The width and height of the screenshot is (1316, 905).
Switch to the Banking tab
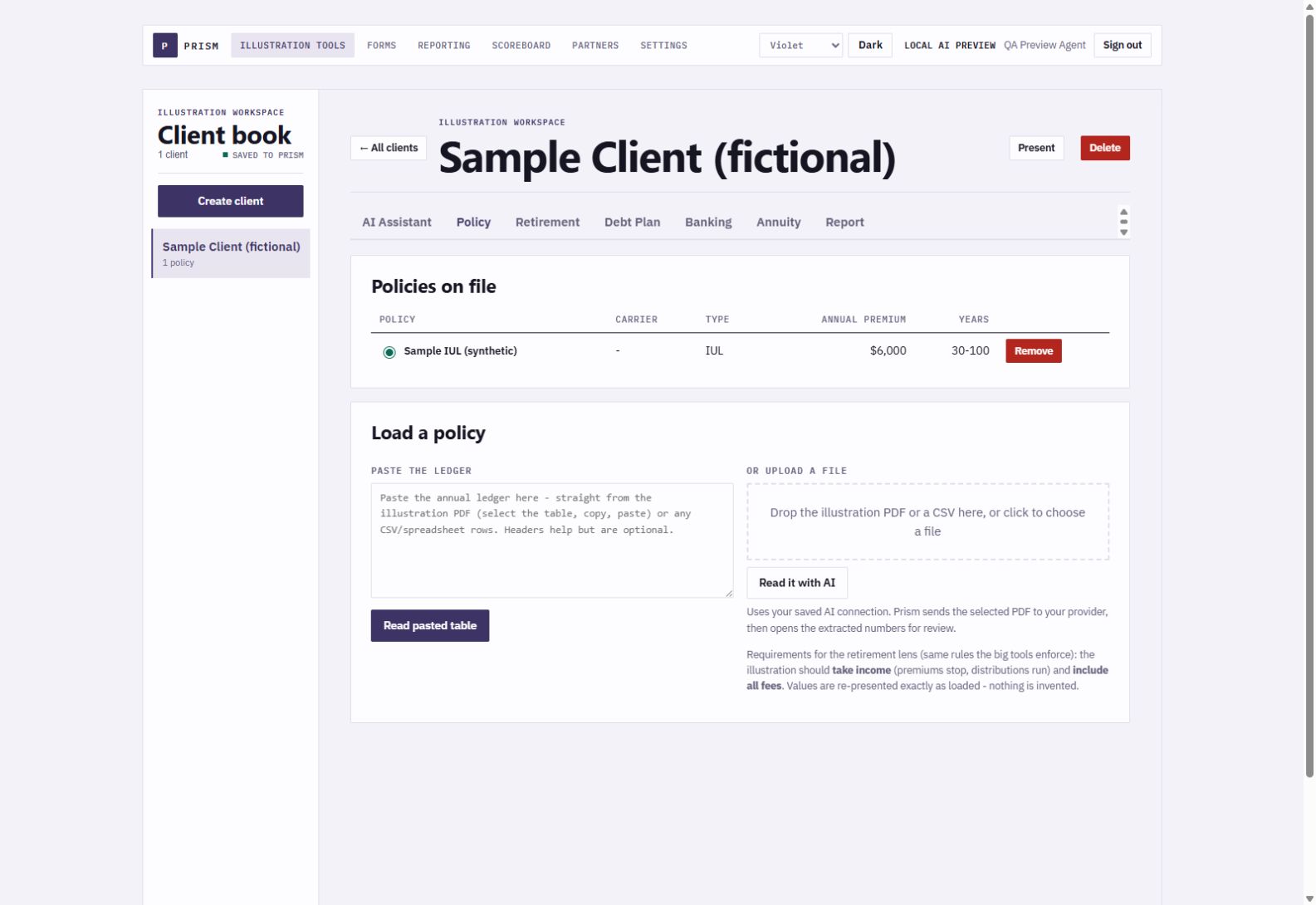click(708, 223)
